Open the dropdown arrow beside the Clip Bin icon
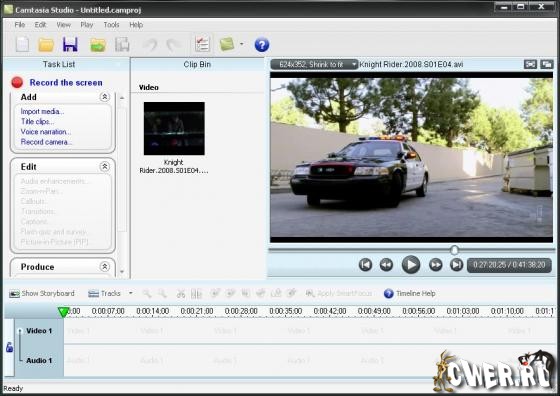This screenshot has height=396, width=560. pos(242,44)
